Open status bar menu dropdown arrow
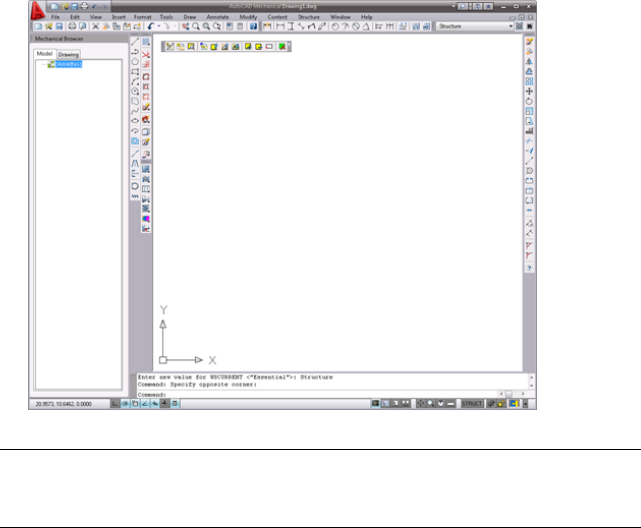641x528 pixels. [526, 404]
